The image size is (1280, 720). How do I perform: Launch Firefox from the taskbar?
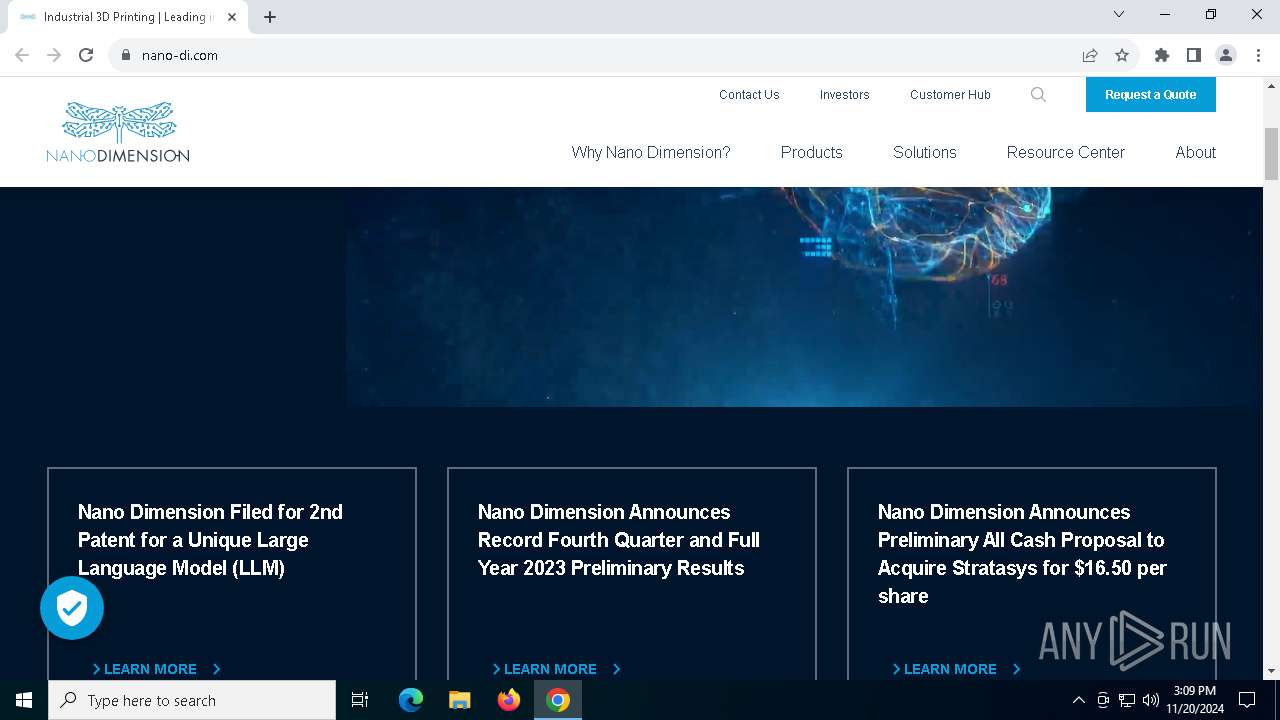[x=509, y=700]
